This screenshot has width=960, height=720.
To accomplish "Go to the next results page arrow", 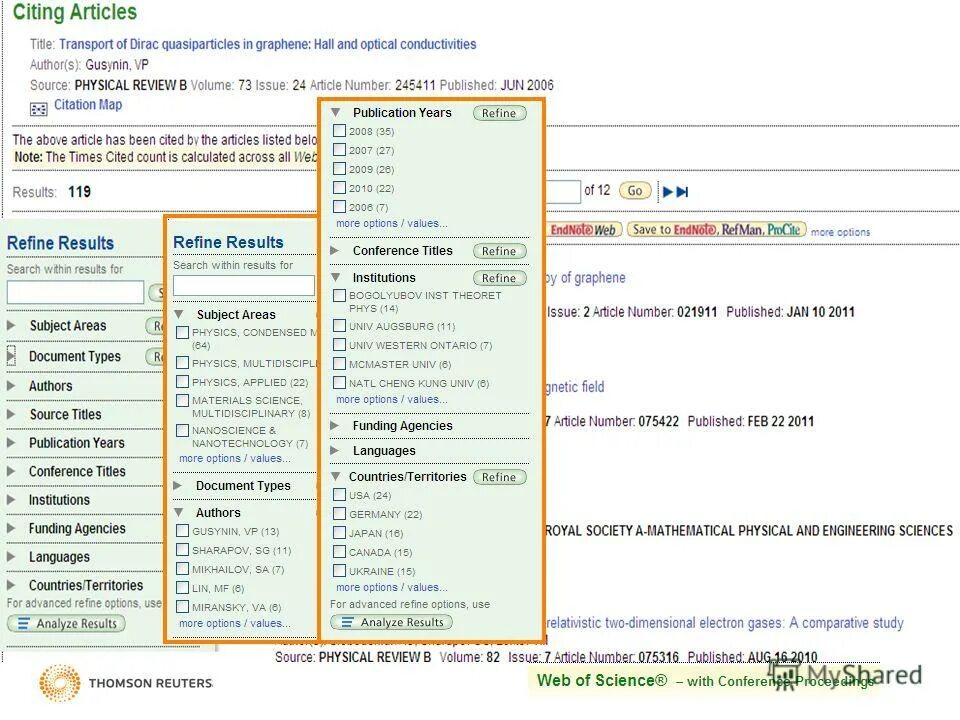I will click(x=667, y=190).
